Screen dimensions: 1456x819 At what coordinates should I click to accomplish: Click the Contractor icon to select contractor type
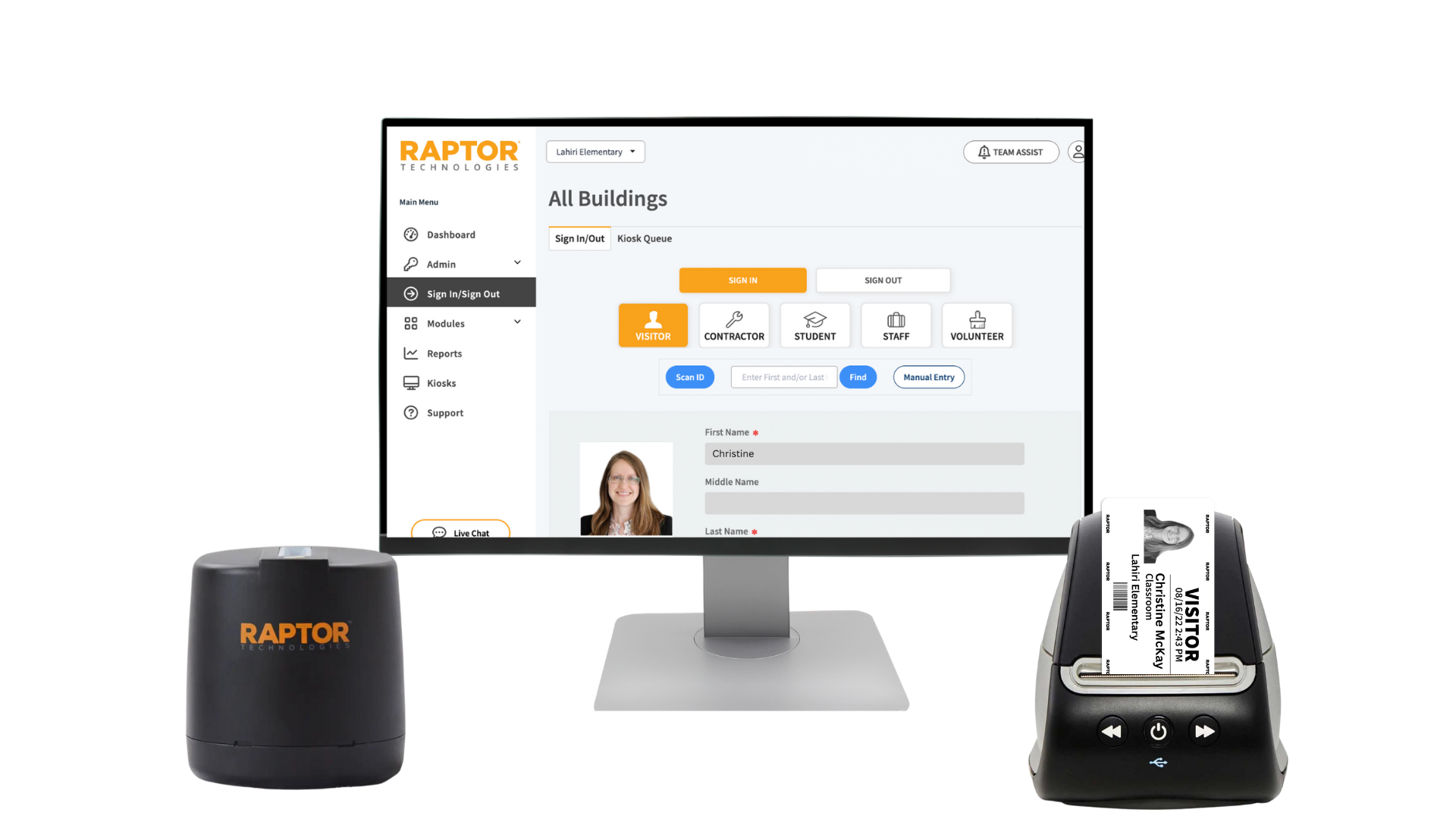point(733,325)
